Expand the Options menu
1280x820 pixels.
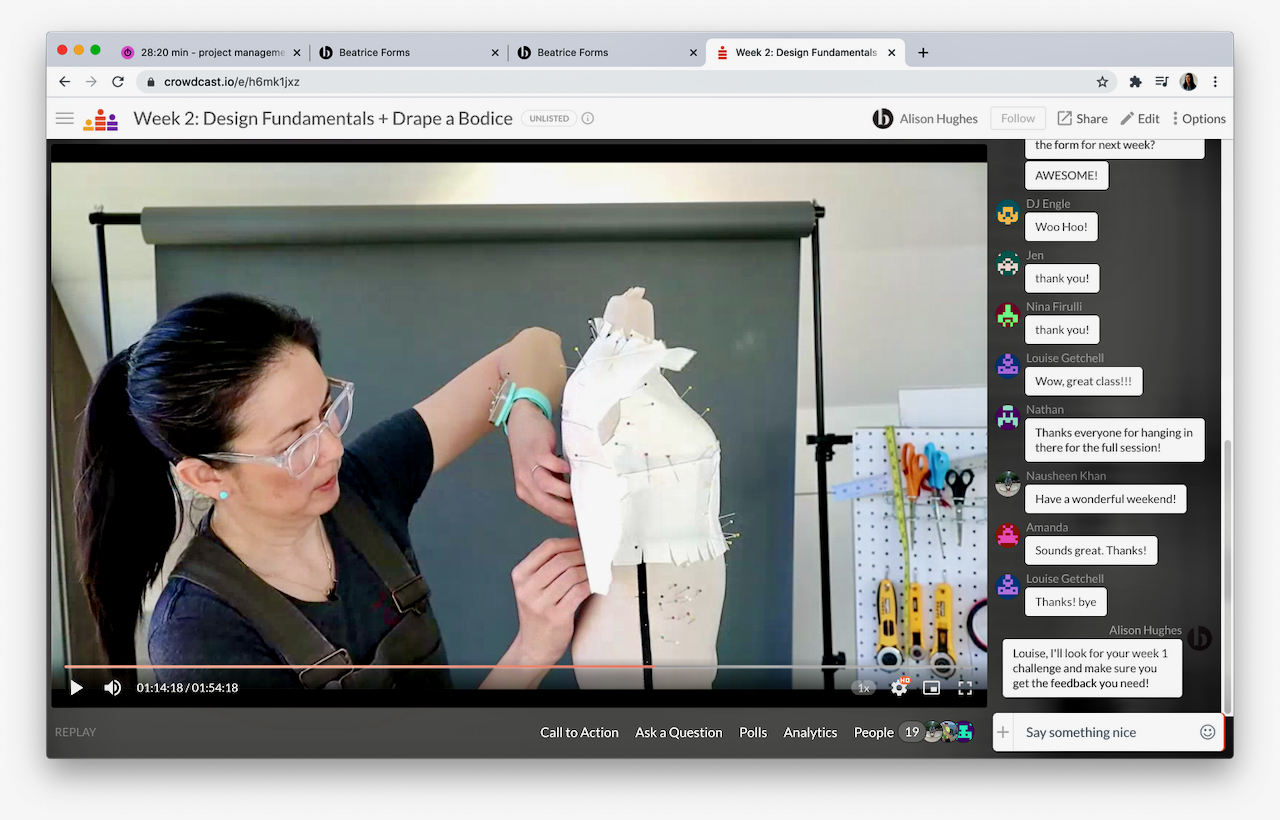pos(1198,118)
